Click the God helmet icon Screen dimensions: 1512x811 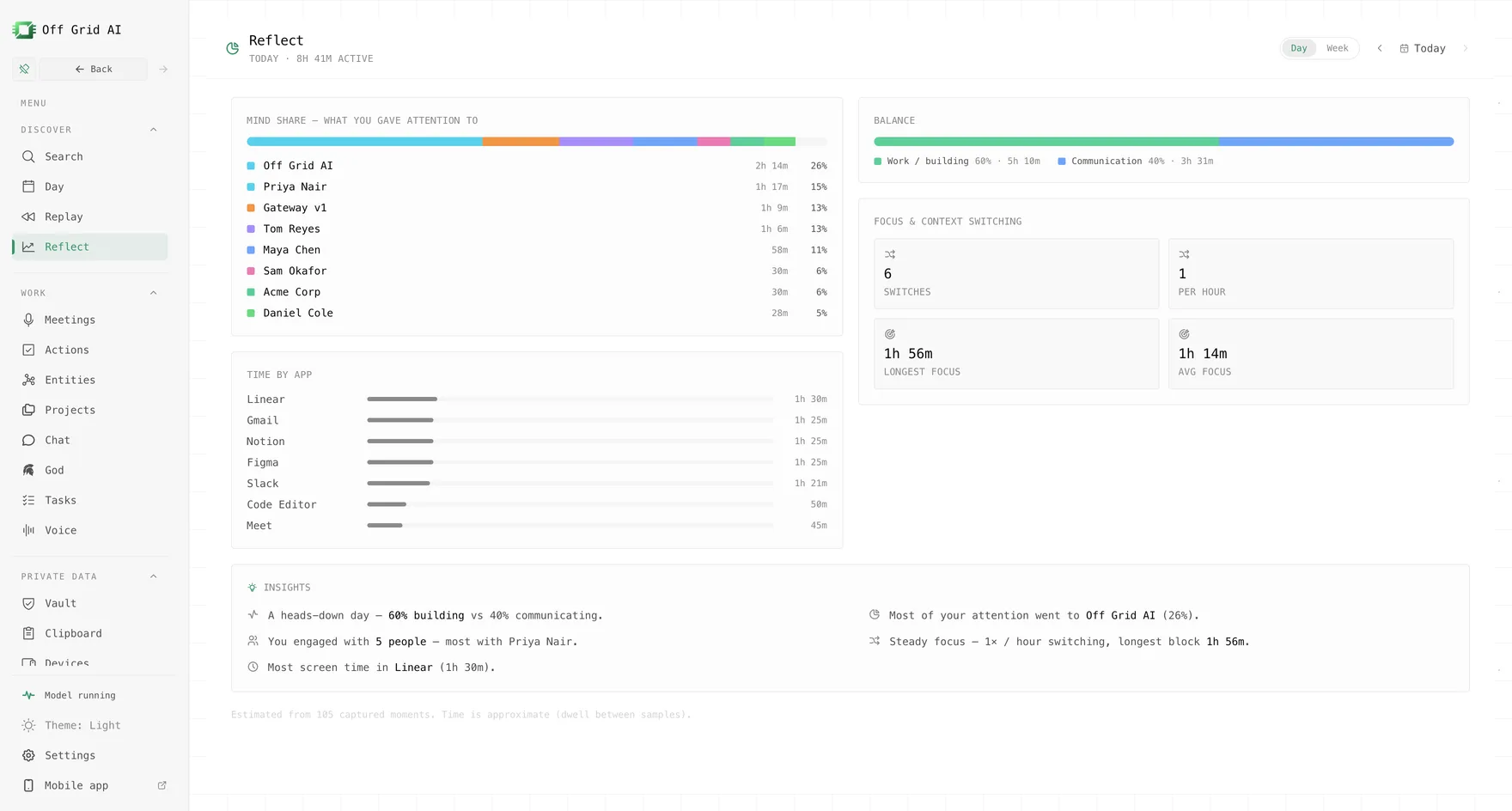coord(28,470)
